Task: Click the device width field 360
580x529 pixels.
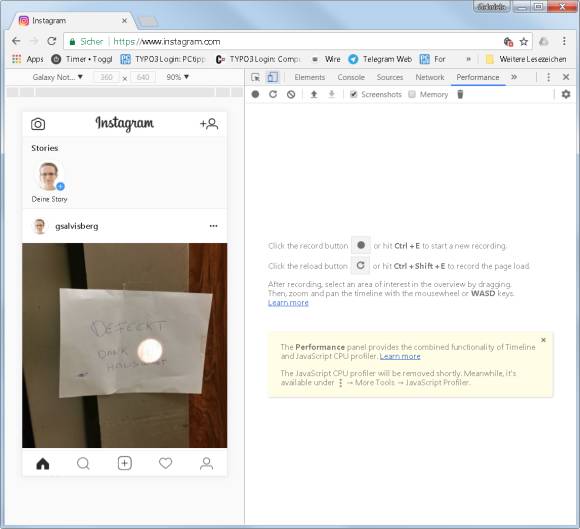Action: pyautogui.click(x=106, y=77)
